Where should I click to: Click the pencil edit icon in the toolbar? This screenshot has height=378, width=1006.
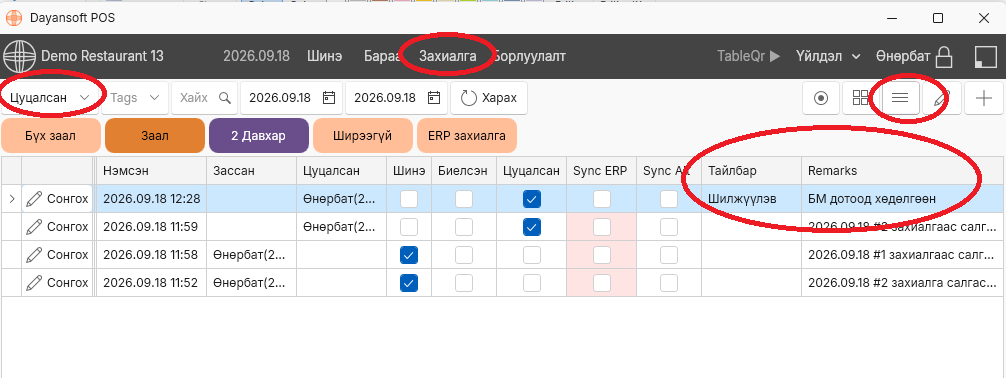[941, 98]
